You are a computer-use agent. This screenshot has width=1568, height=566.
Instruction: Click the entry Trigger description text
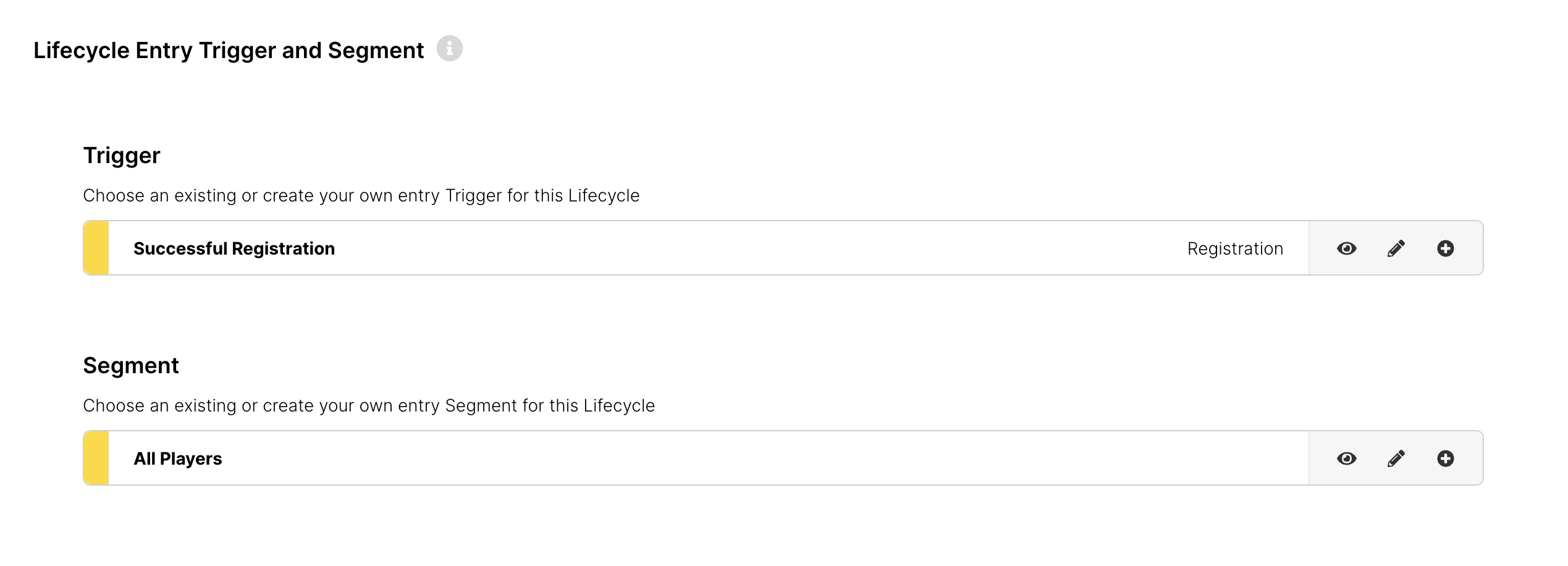pos(361,195)
